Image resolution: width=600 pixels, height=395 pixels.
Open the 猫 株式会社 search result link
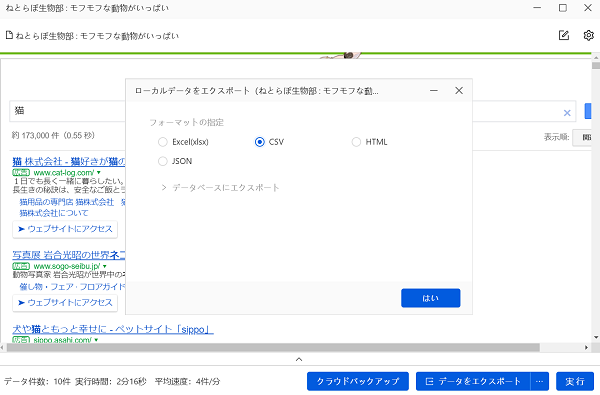68,162
